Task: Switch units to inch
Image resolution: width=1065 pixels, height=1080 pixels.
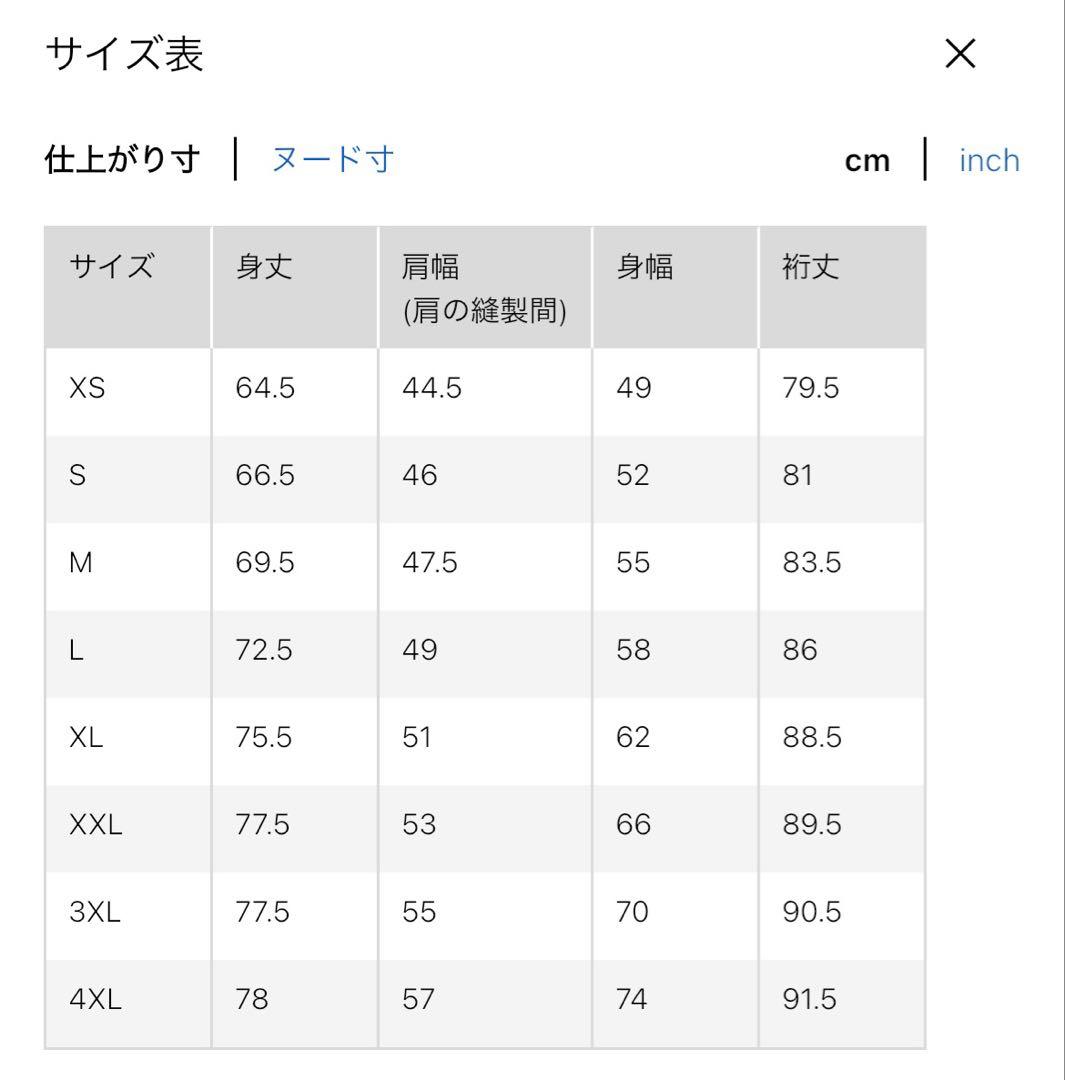Action: click(989, 160)
